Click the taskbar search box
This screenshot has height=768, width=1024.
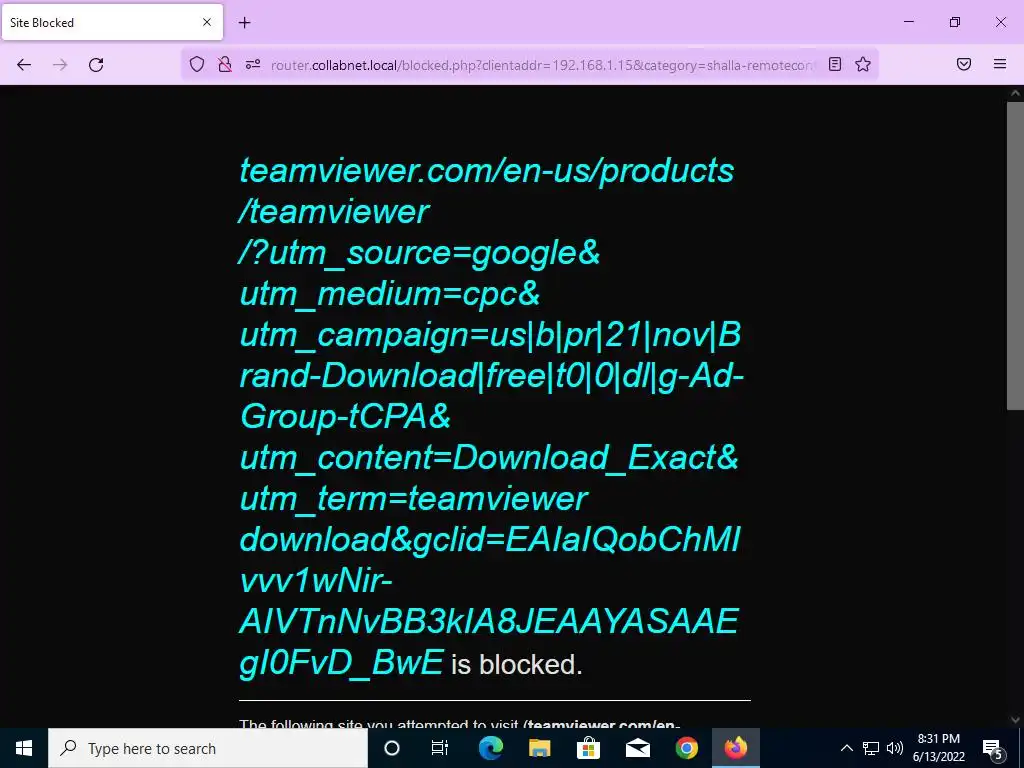(x=208, y=748)
